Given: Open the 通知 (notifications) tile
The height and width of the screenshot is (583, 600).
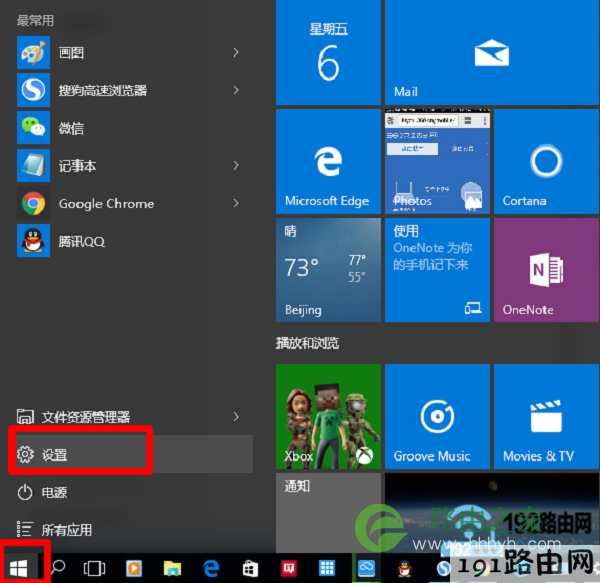Looking at the screenshot, I should click(328, 513).
